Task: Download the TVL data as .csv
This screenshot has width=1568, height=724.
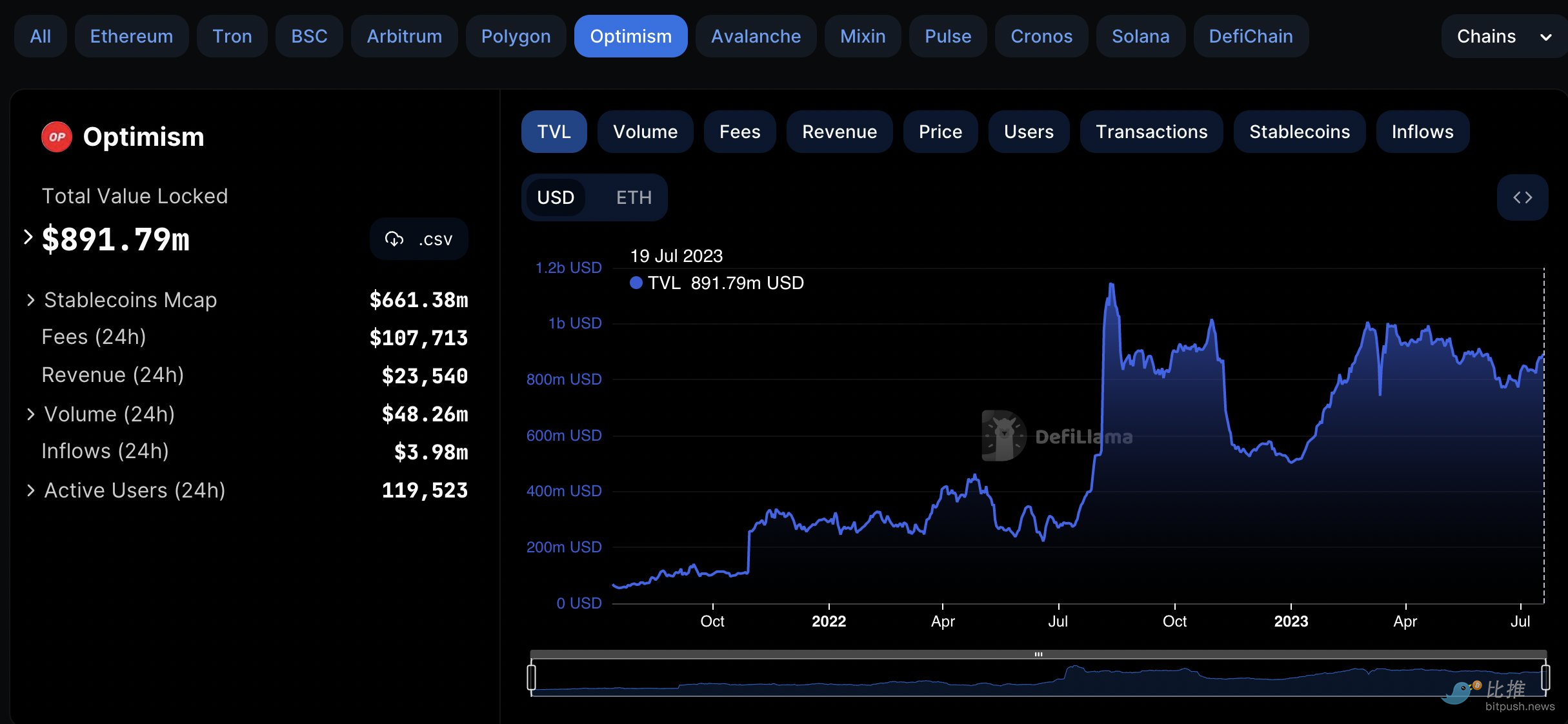Action: point(419,239)
